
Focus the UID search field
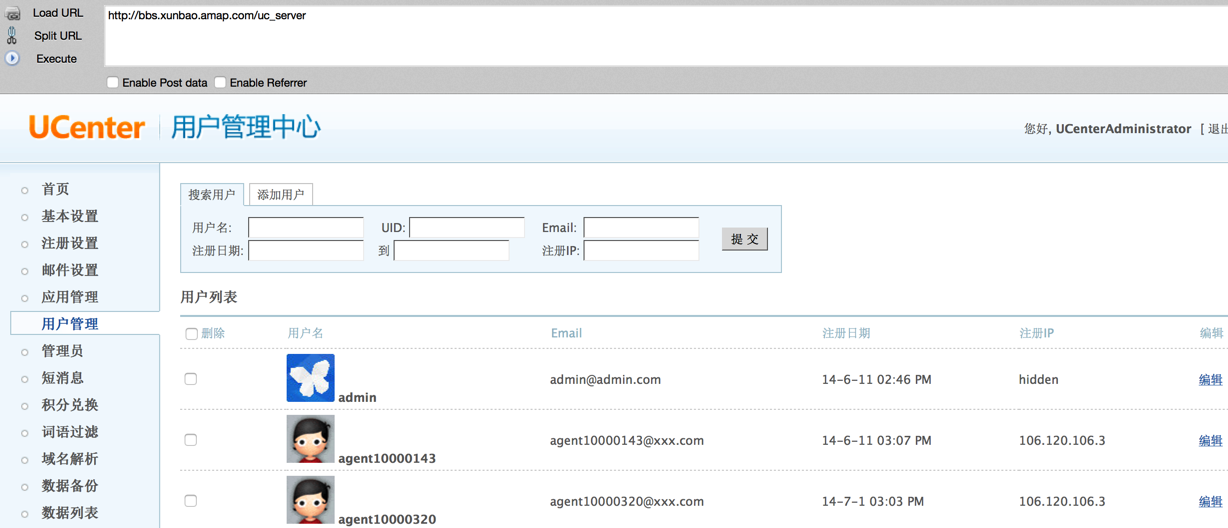467,228
